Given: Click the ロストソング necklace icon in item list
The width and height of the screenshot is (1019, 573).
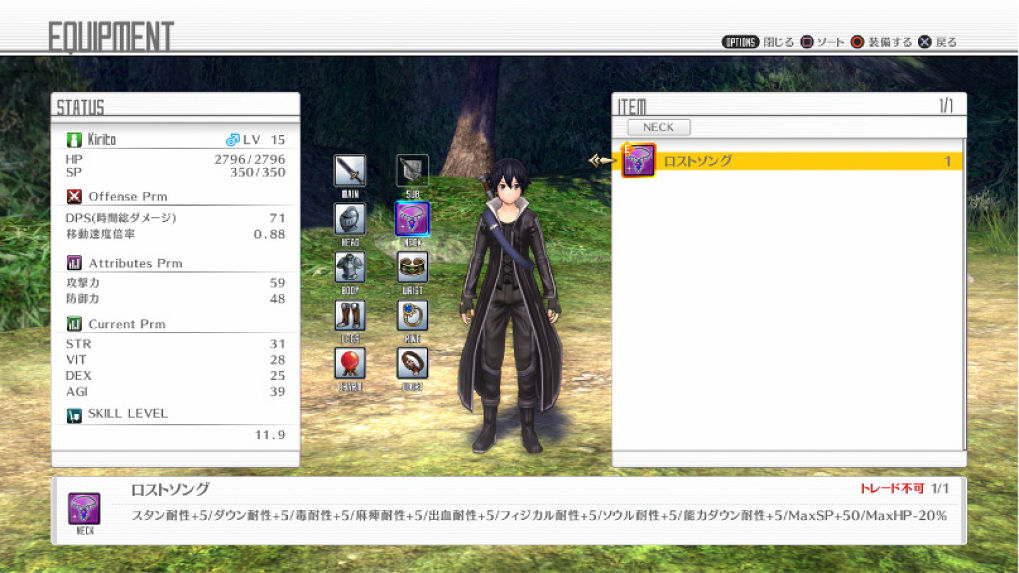Looking at the screenshot, I should [638, 160].
